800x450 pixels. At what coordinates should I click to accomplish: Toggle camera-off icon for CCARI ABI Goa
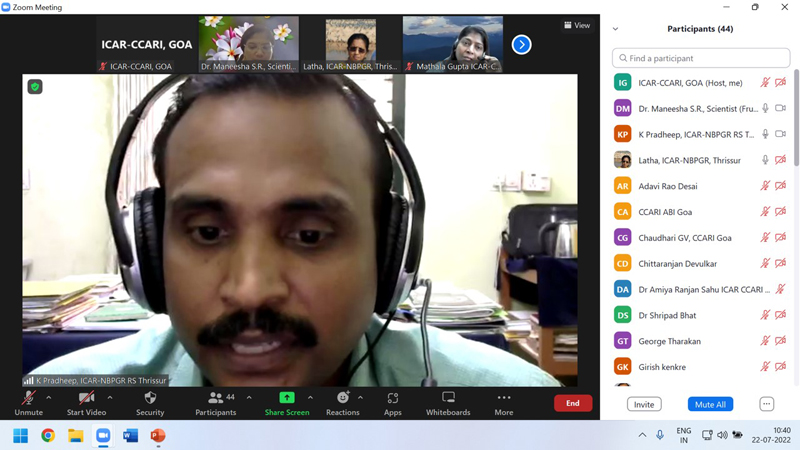click(x=780, y=212)
